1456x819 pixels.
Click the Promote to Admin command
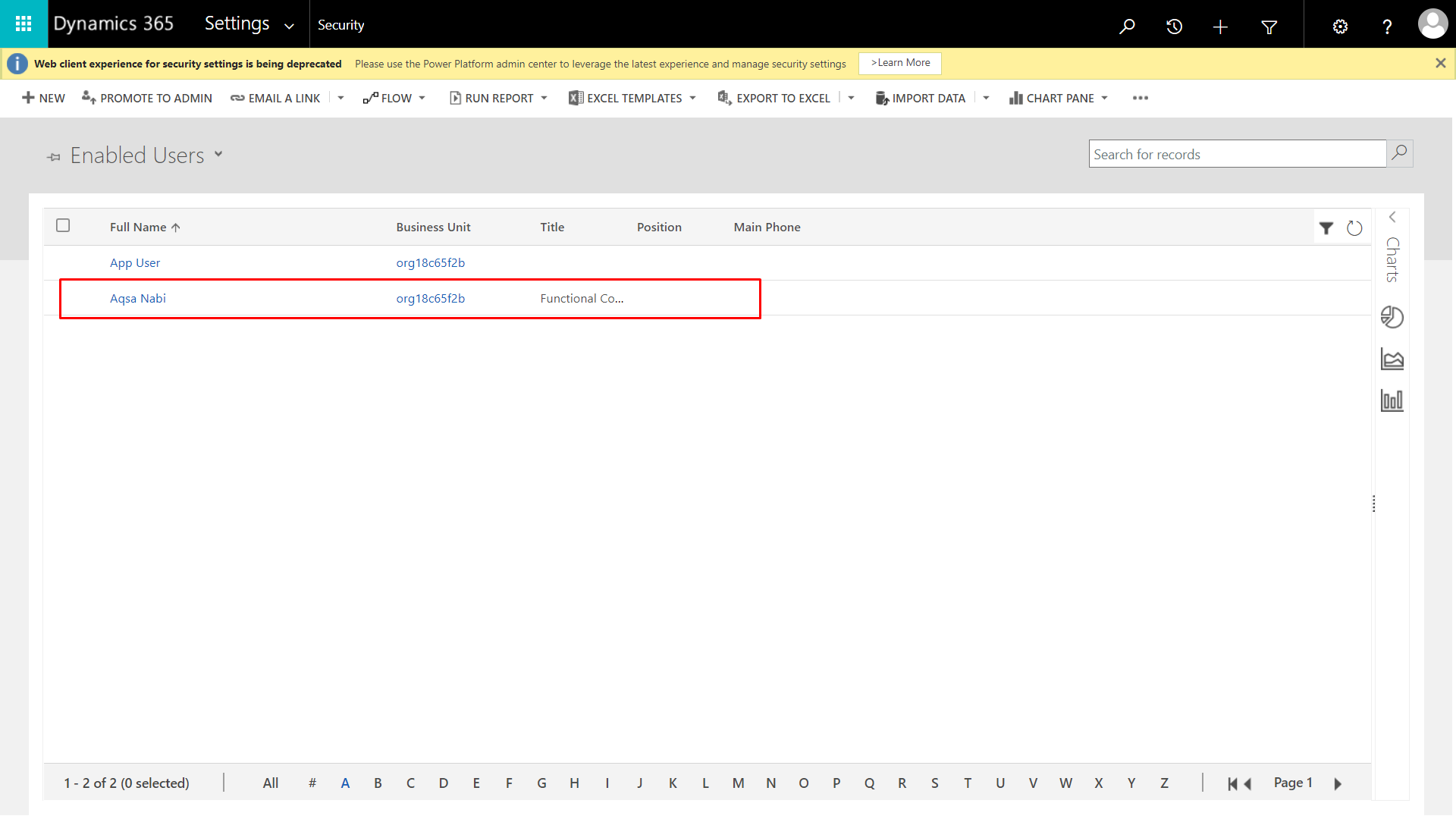point(147,98)
